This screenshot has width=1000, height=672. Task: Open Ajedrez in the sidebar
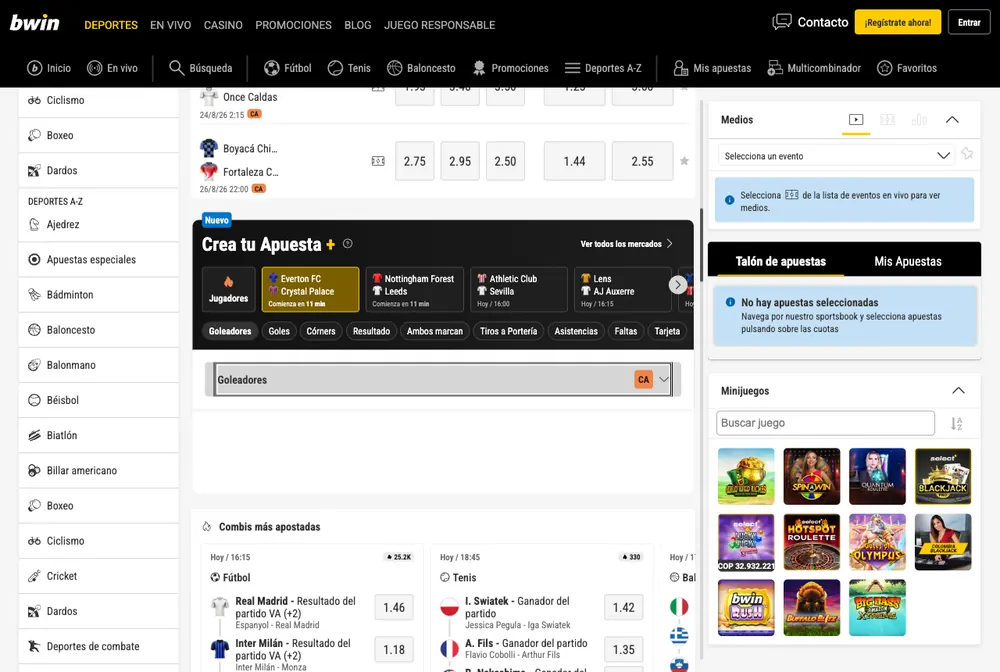pyautogui.click(x=99, y=224)
